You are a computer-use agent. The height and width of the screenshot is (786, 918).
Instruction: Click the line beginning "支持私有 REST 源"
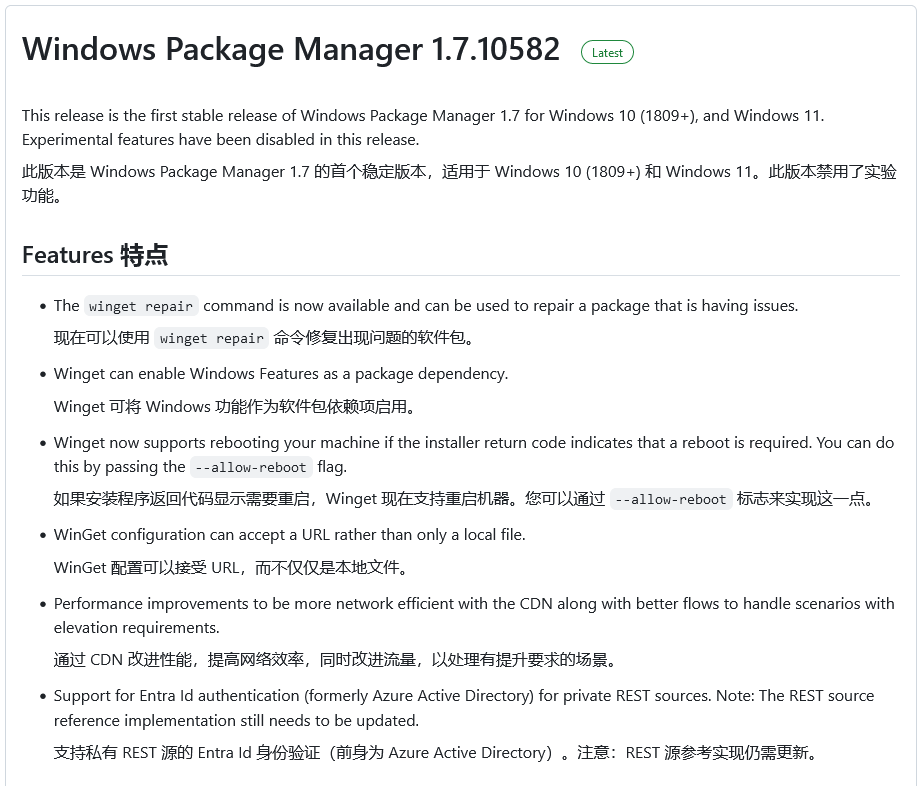(x=435, y=753)
